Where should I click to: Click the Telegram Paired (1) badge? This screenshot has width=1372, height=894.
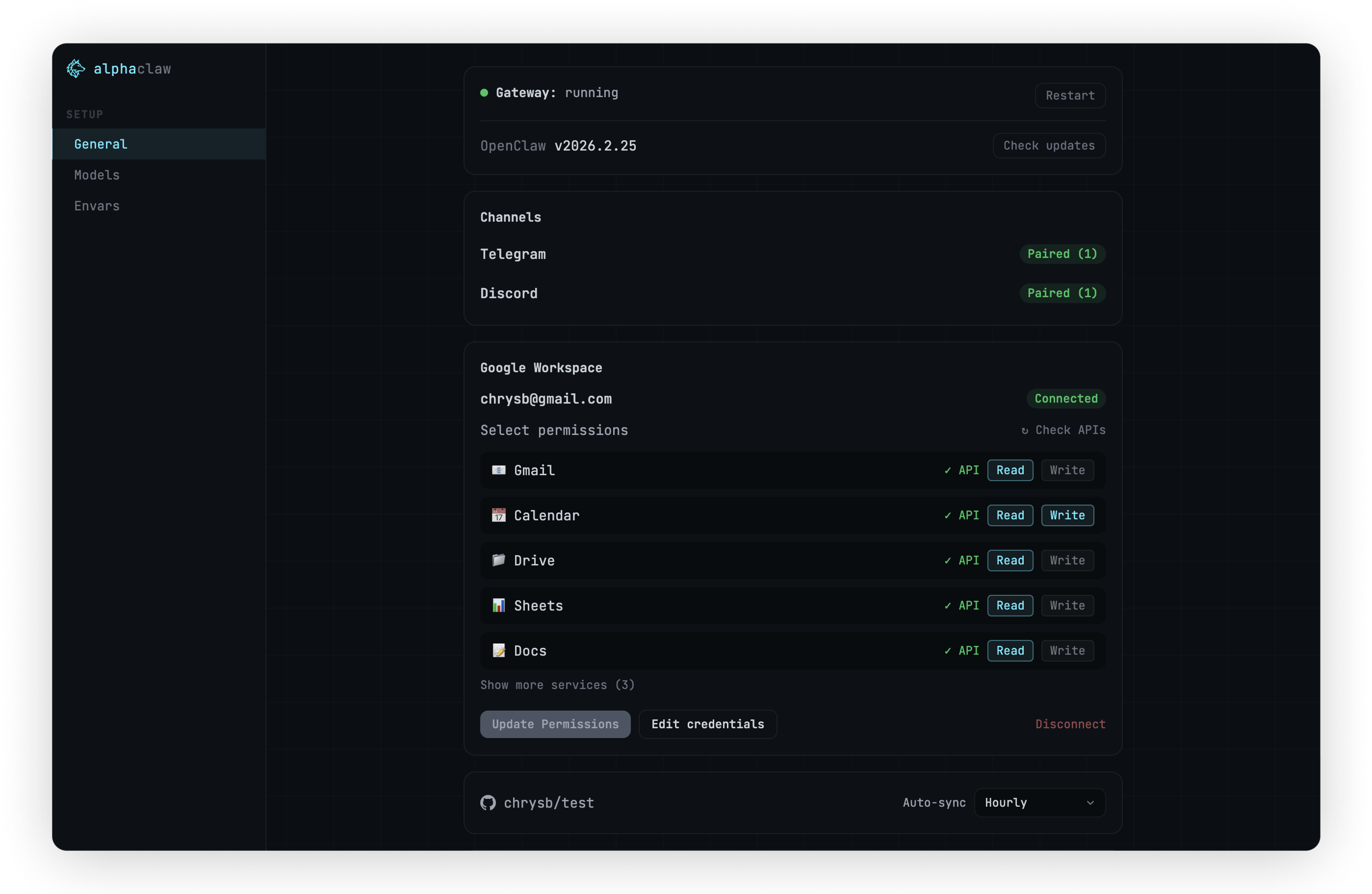click(1062, 254)
